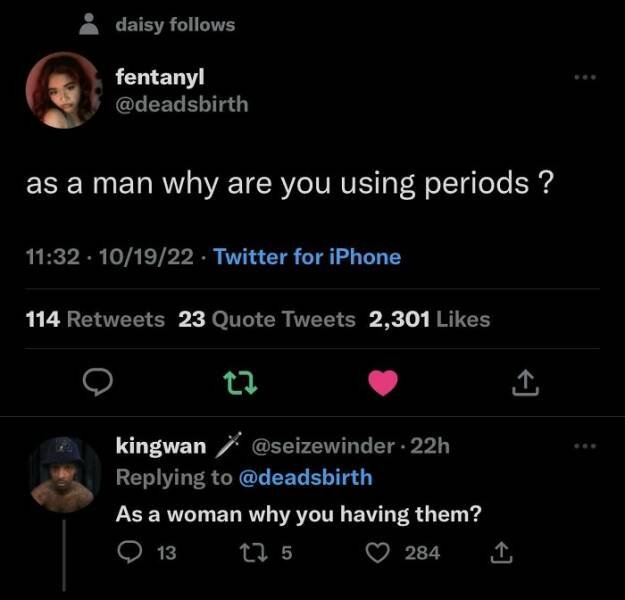Screen dimensions: 625x600
Task: Open the @deadsbirth mention in the reply
Action: 305,478
